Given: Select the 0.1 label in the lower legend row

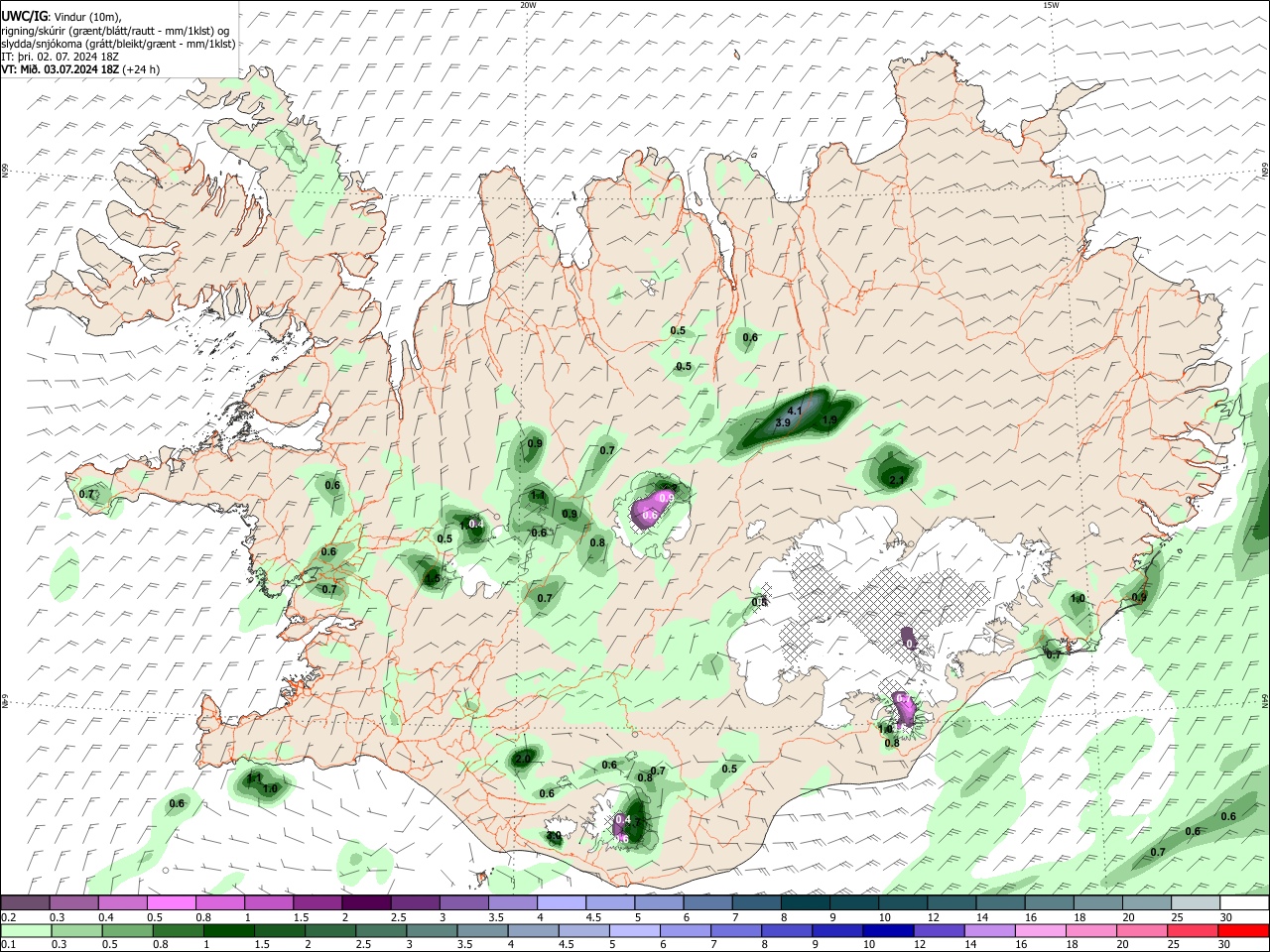Looking at the screenshot, I should [8, 944].
